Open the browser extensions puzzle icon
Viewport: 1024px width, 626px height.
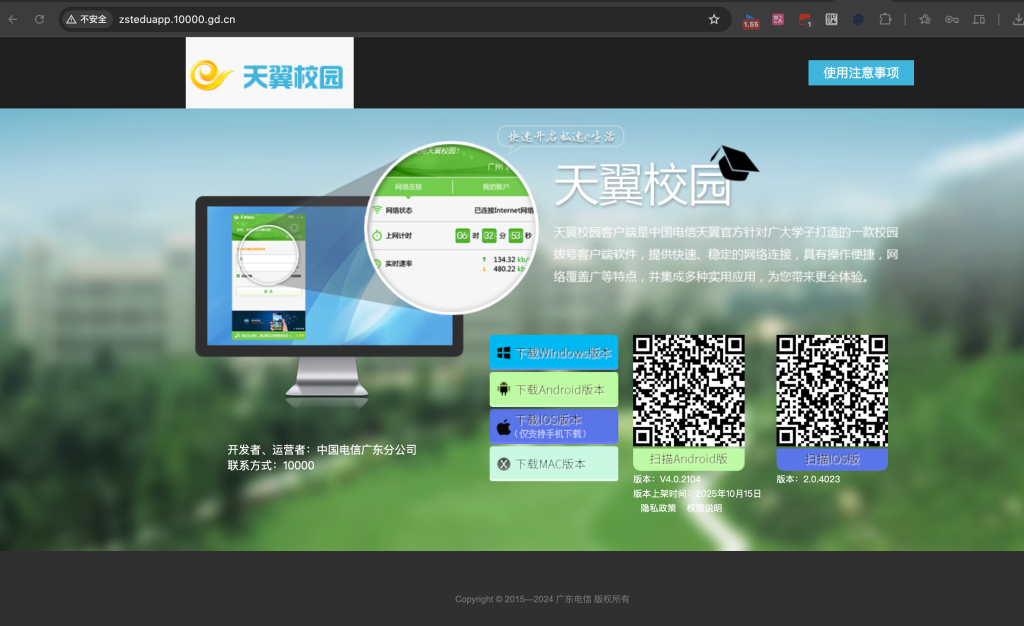883,18
